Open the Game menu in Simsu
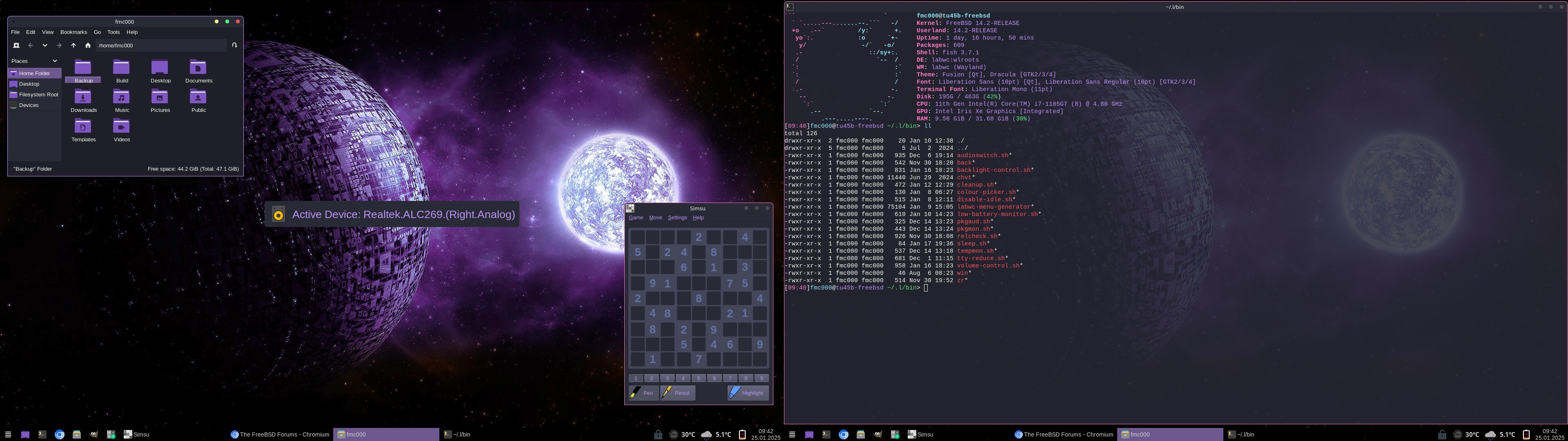Viewport: 1568px width, 441px height. [636, 218]
